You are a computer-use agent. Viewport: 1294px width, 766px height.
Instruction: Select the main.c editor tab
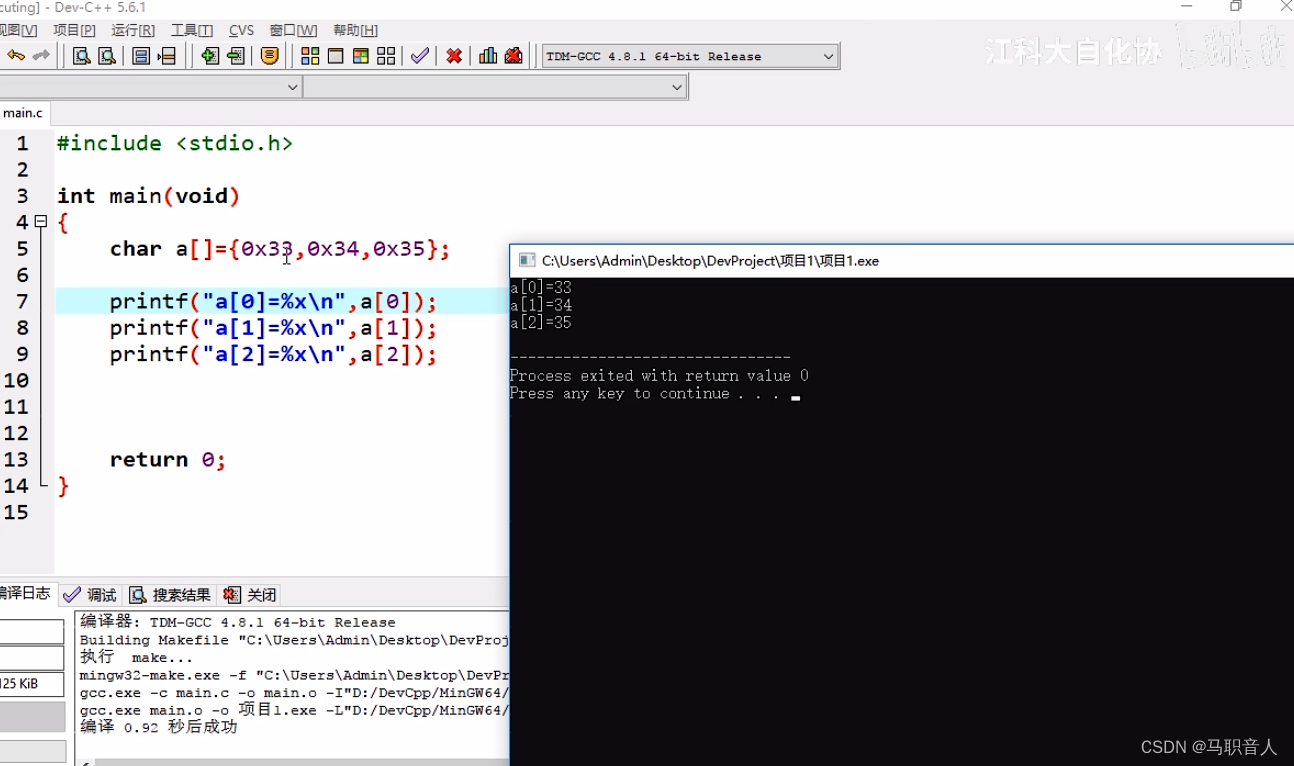point(24,113)
